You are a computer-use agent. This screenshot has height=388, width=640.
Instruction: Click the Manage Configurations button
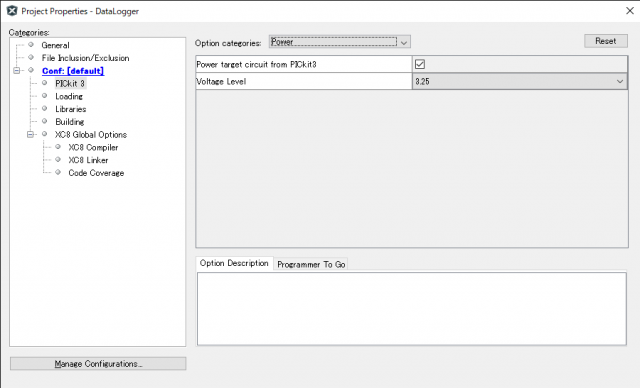(x=98, y=364)
